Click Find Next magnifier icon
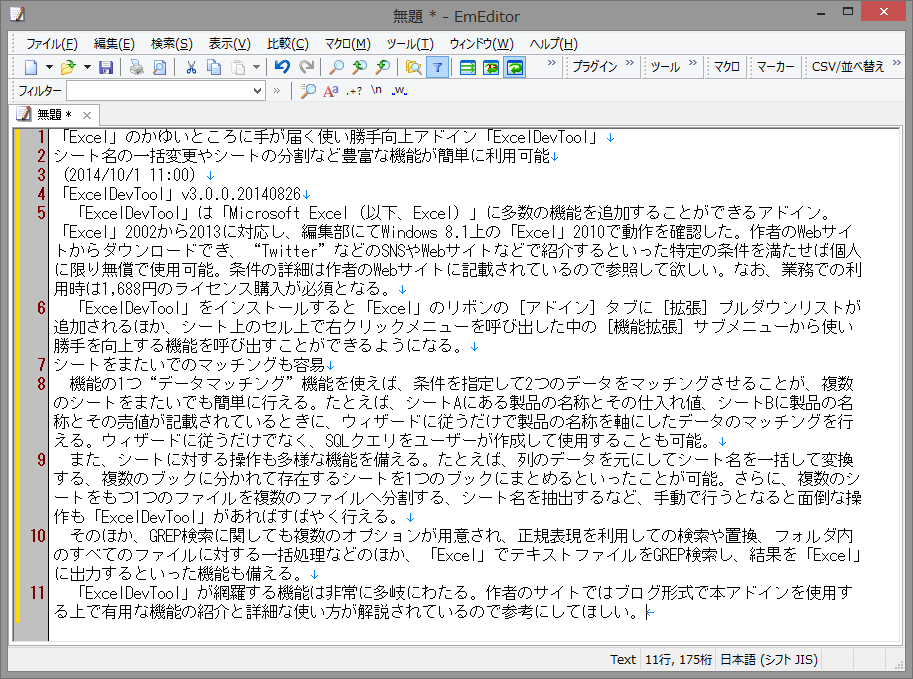Screen dimensions: 913x679 [383, 68]
